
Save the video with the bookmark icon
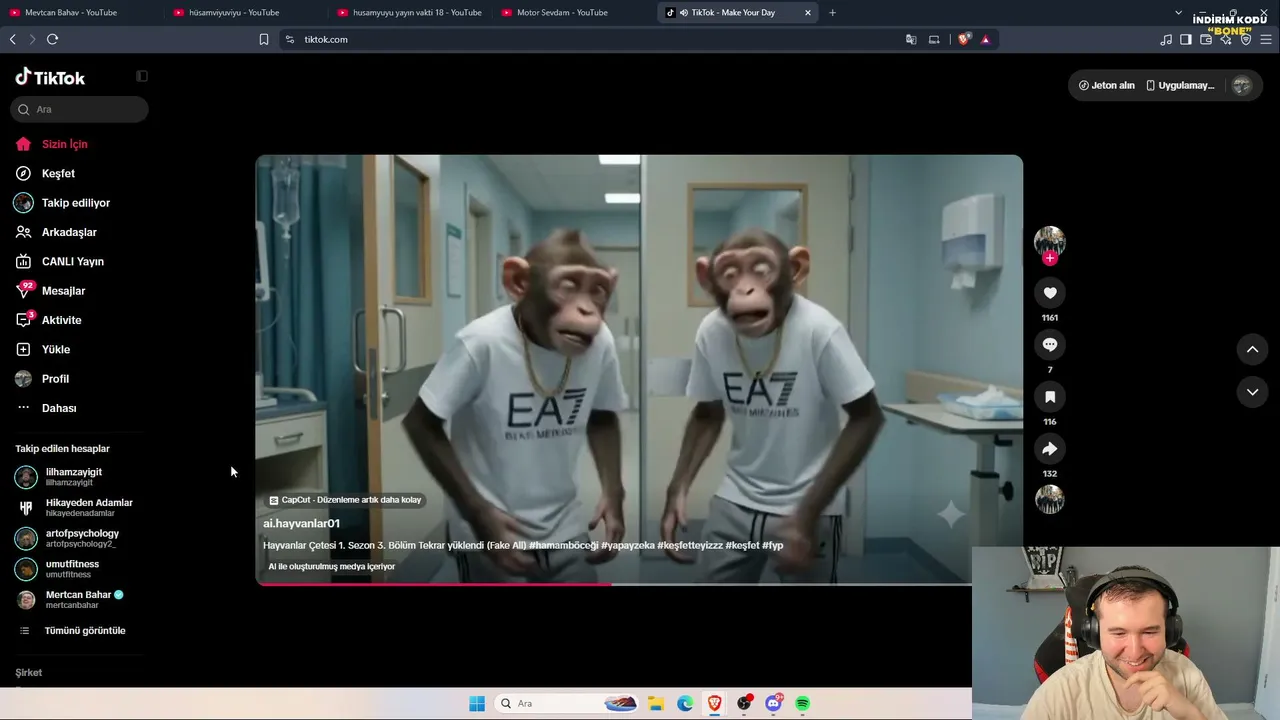tap(1049, 397)
